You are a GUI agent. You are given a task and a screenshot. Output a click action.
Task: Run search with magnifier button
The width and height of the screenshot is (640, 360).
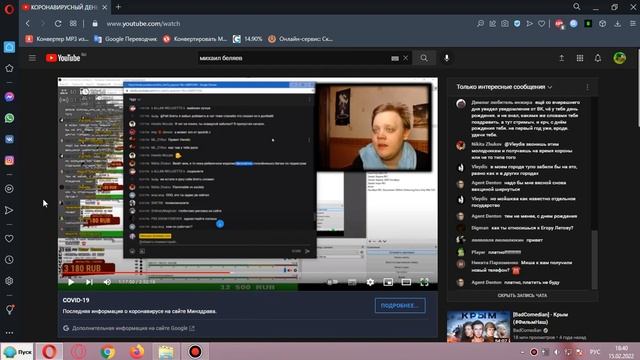[424, 58]
